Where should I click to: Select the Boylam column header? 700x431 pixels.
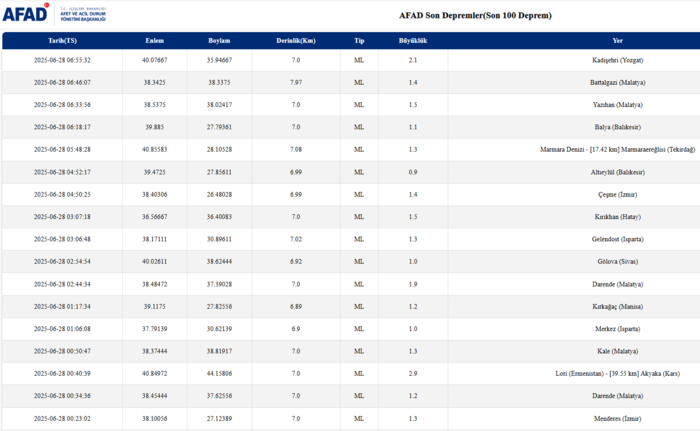pos(219,41)
